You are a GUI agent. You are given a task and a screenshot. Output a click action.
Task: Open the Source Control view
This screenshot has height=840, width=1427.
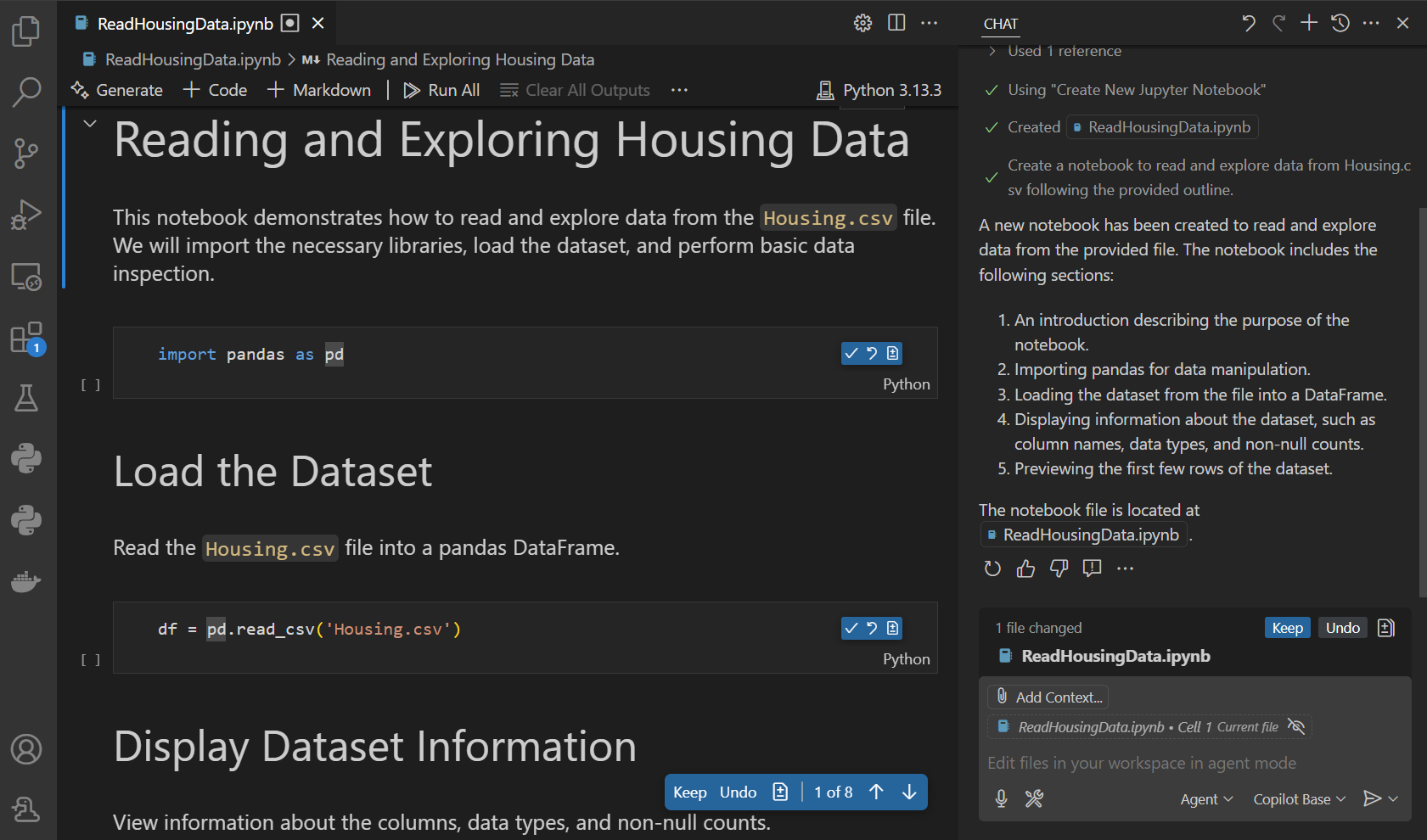tap(26, 153)
